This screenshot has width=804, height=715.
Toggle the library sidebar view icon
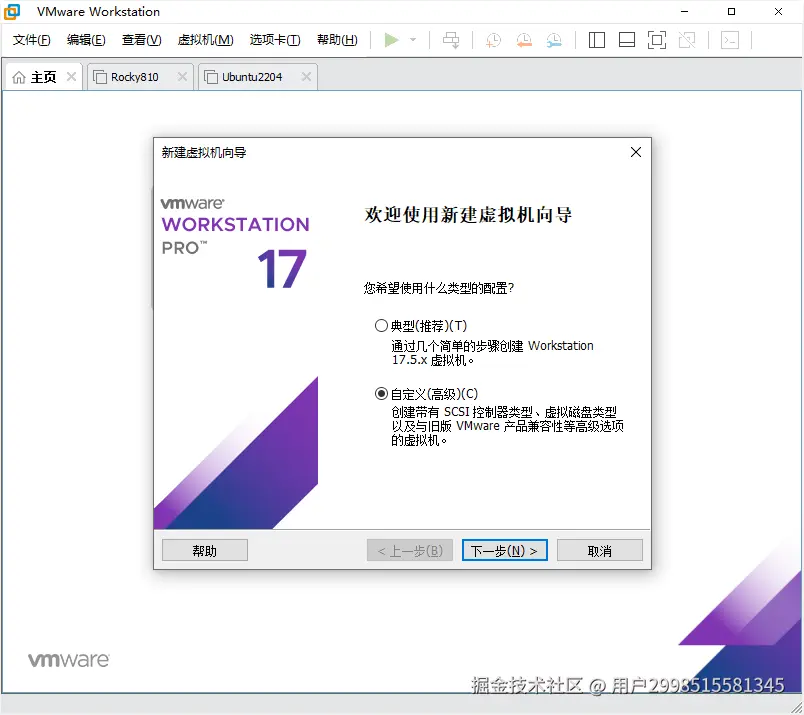point(596,40)
